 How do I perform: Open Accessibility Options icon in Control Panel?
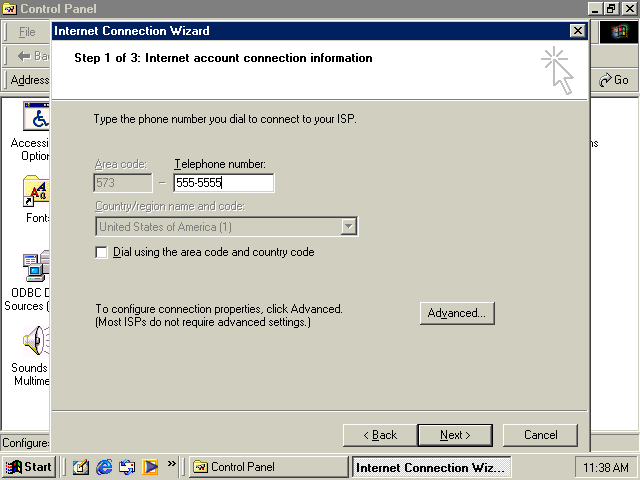37,117
